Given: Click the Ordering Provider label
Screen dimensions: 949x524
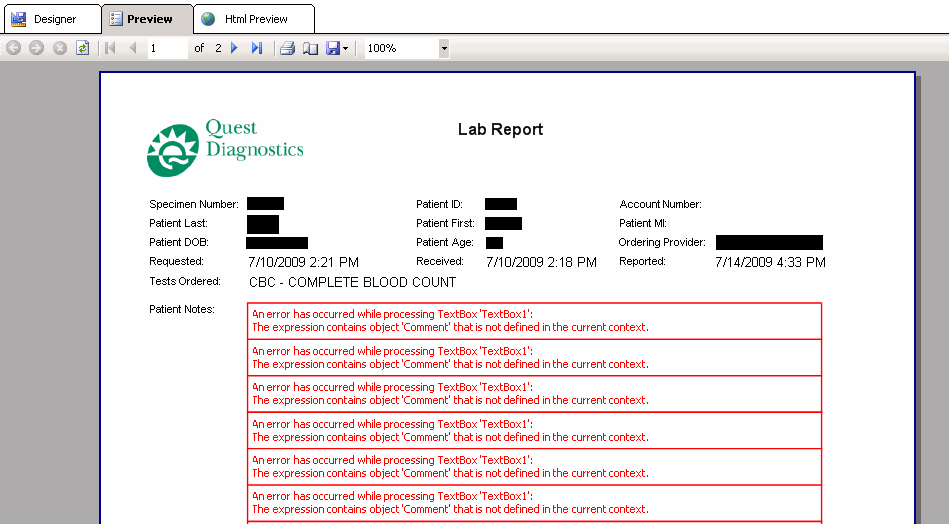Looking at the screenshot, I should click(662, 243).
